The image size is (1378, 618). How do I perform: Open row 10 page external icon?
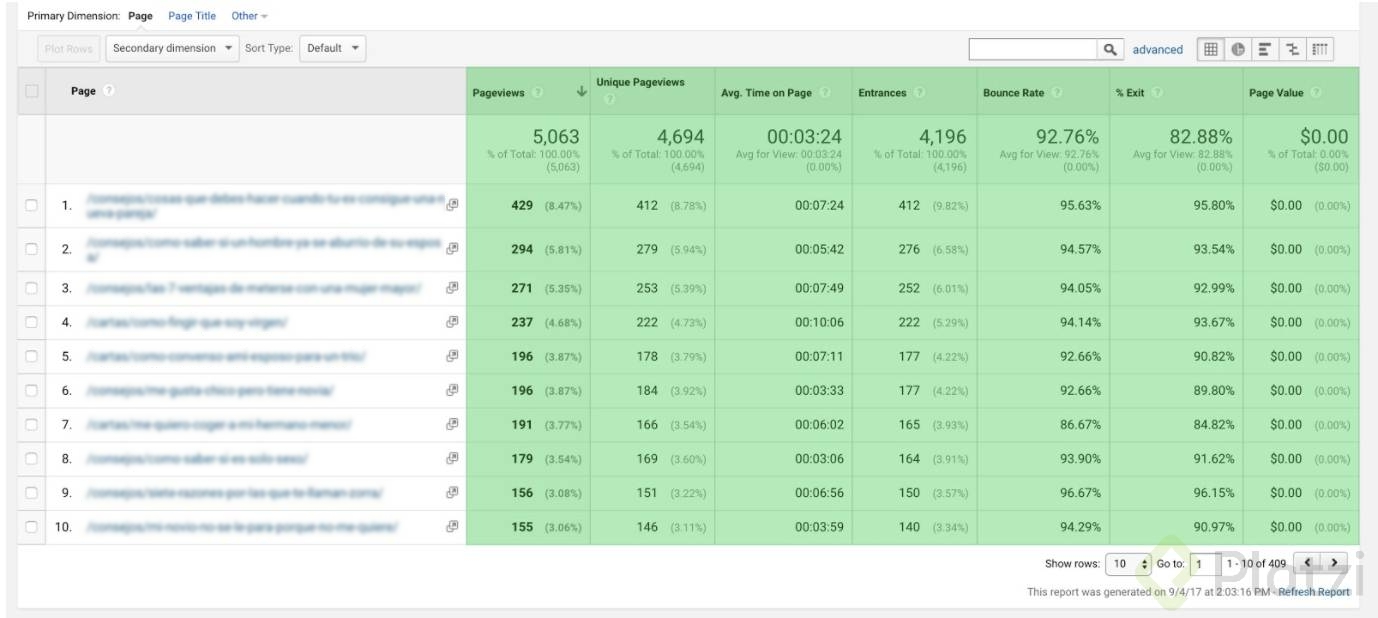tap(452, 526)
